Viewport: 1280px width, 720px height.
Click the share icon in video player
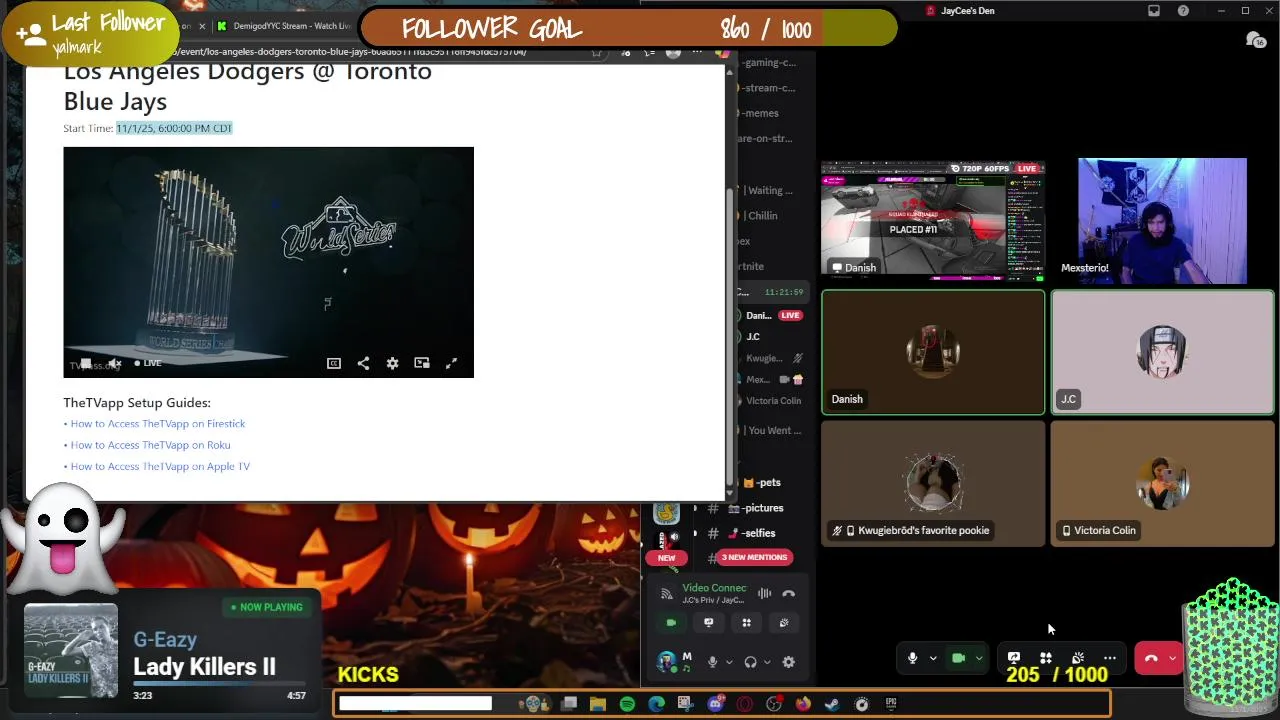(363, 363)
